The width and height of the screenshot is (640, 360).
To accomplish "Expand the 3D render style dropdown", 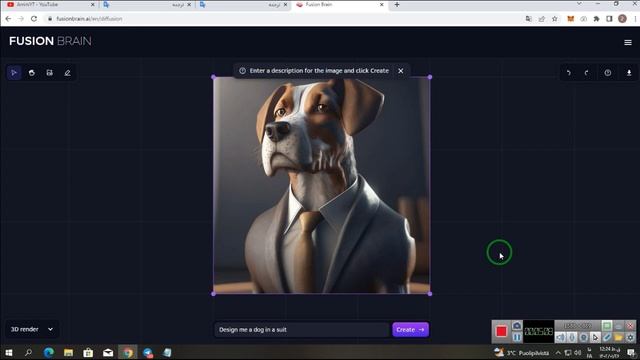I will (x=32, y=329).
